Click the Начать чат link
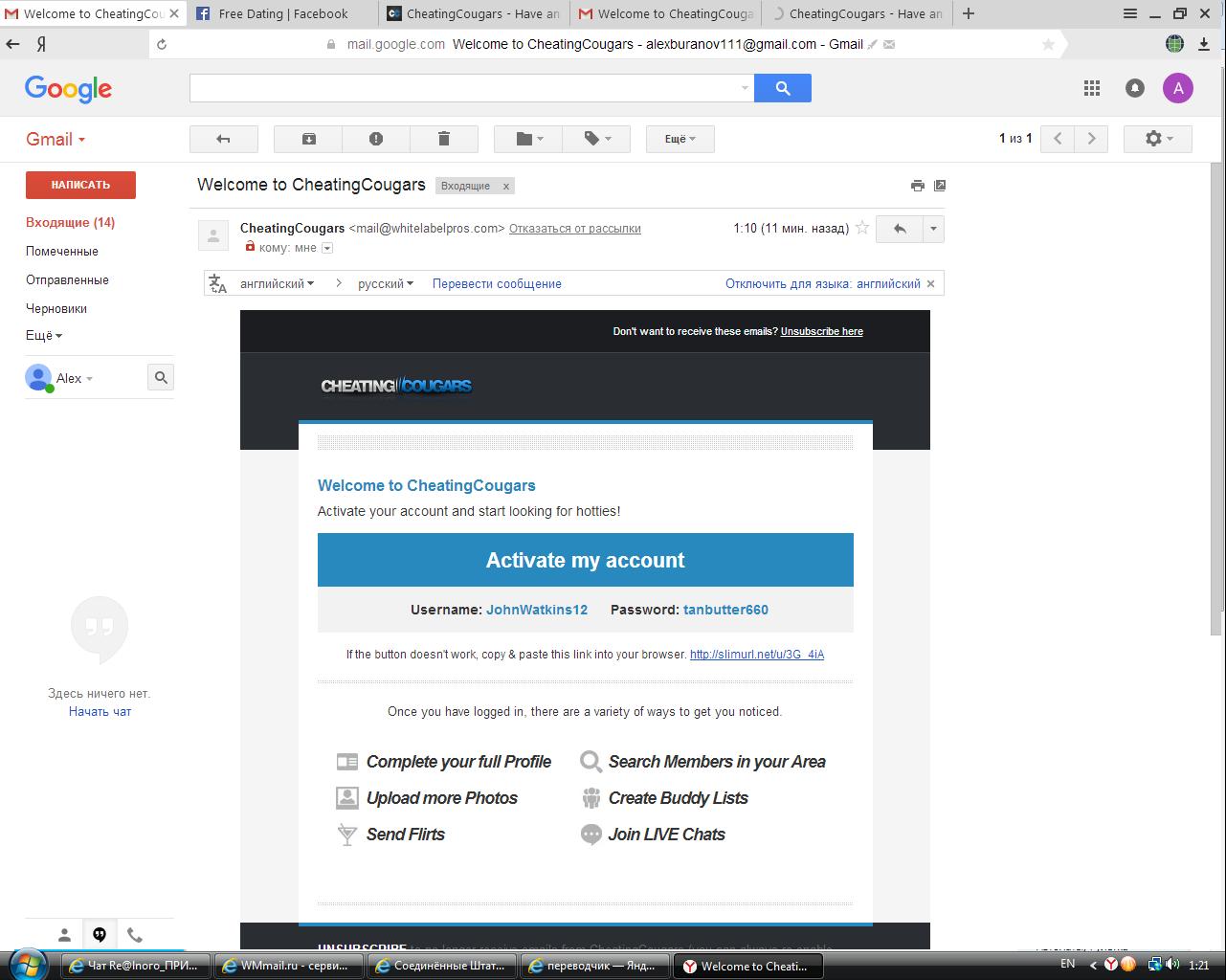 click(100, 711)
